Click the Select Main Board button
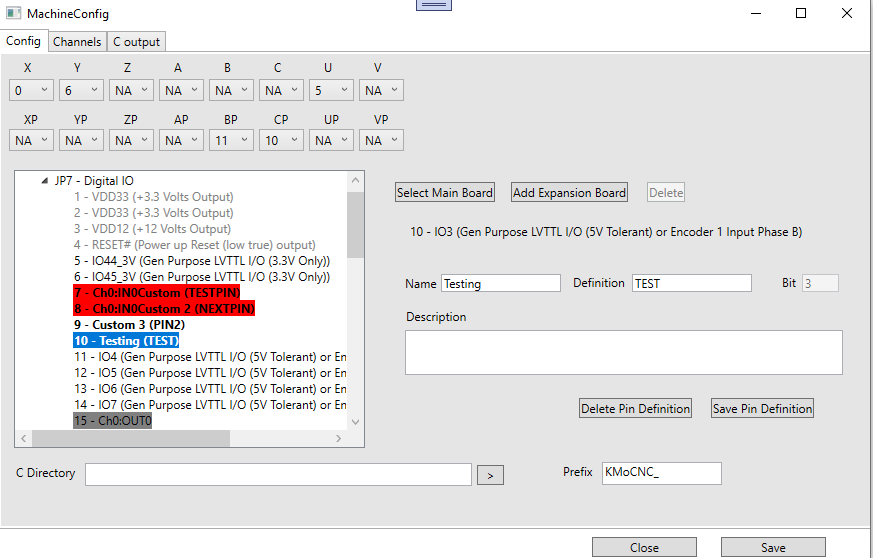The width and height of the screenshot is (873, 558). [x=445, y=193]
